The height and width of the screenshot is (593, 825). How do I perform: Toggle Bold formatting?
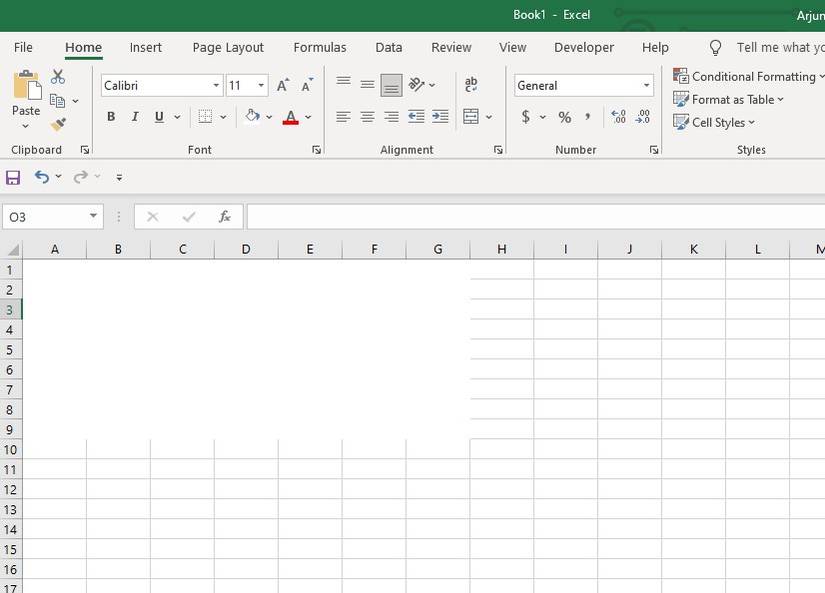tap(111, 117)
